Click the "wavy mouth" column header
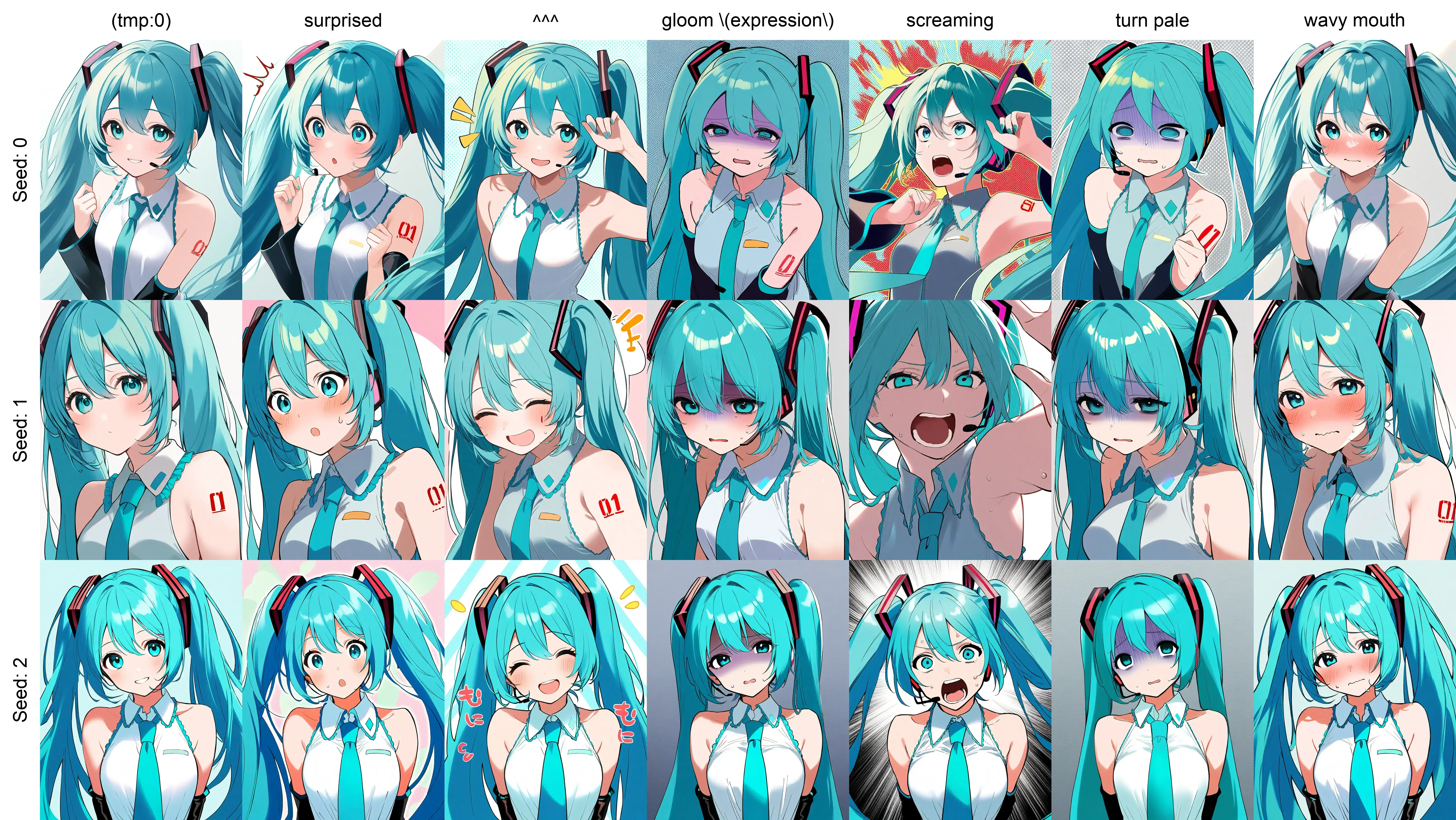This screenshot has width=1456, height=820. (x=1354, y=21)
